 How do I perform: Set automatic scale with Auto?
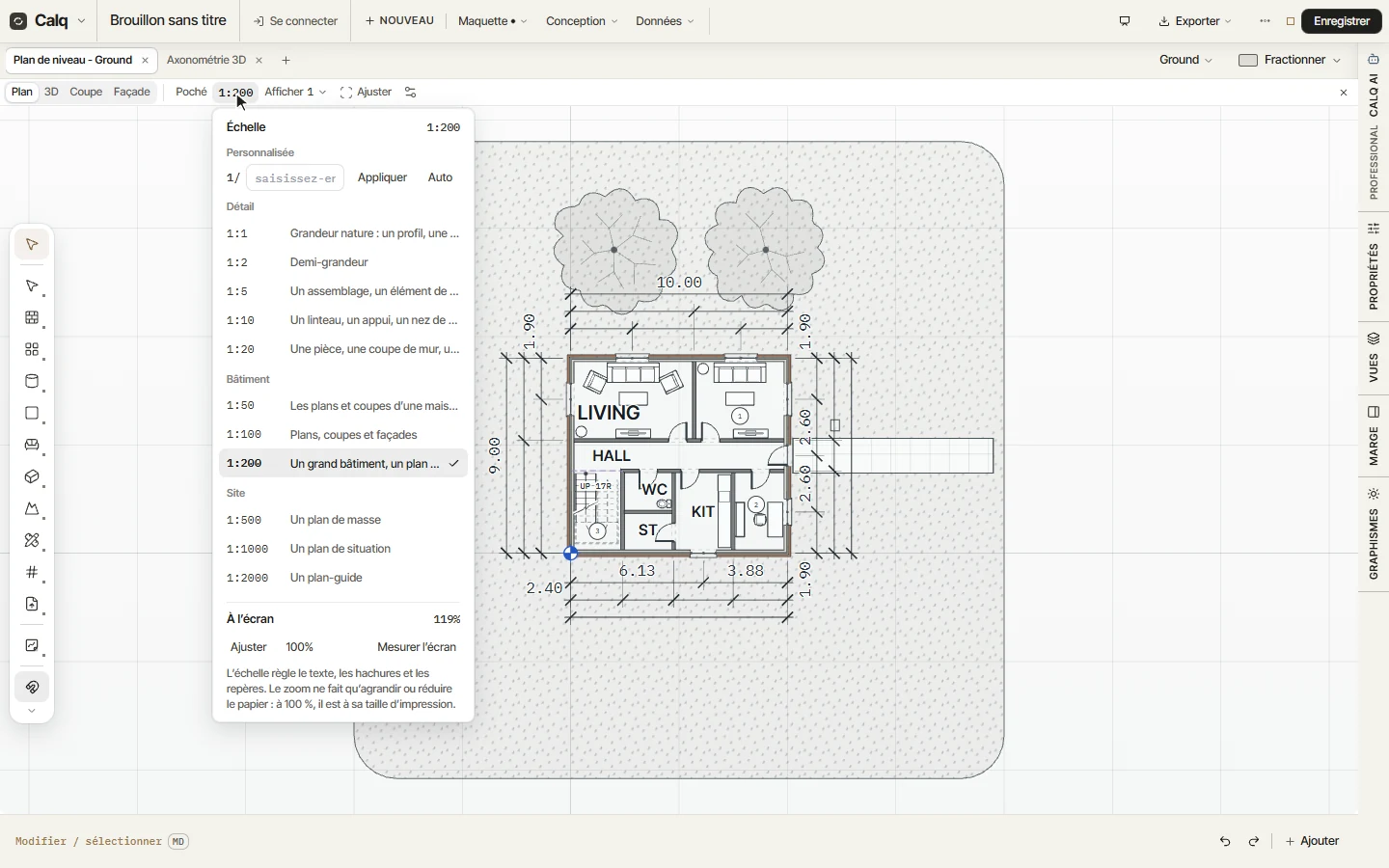441,177
